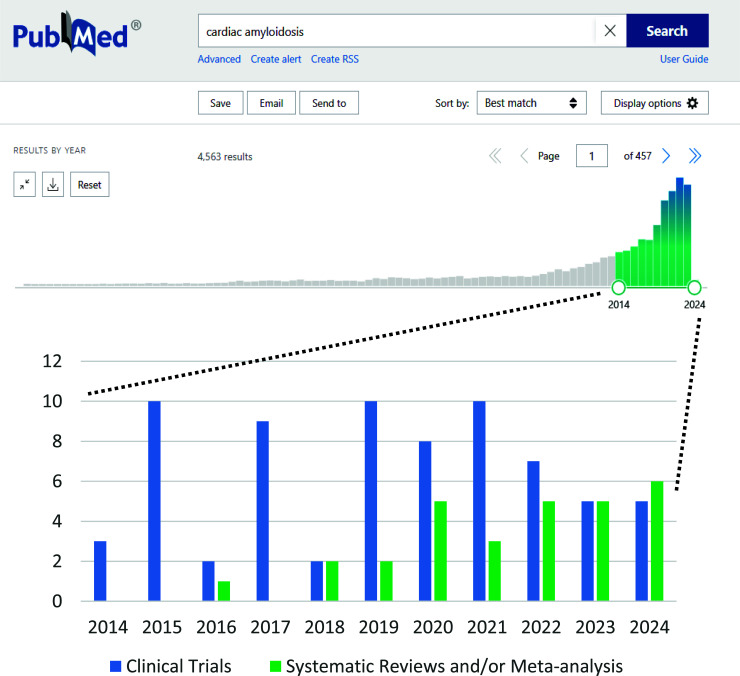740x676 pixels.
Task: Click the PubMed logo
Action: pyautogui.click(x=77, y=34)
